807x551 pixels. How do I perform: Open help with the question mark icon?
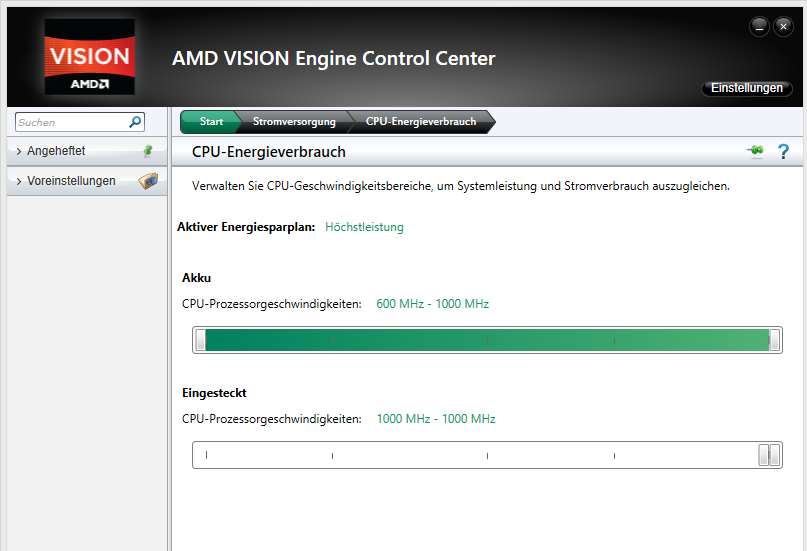pos(783,151)
